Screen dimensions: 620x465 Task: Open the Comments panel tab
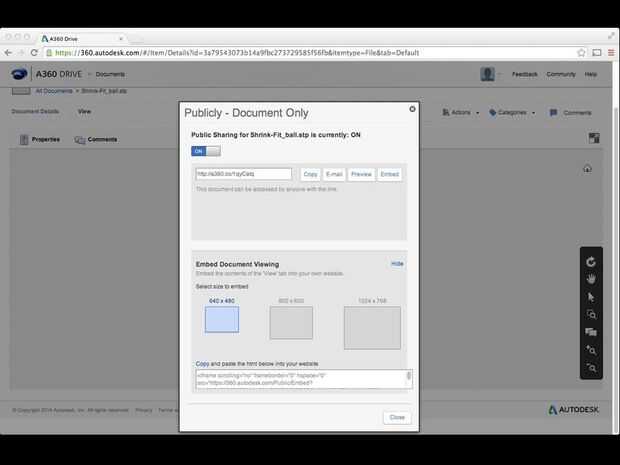tap(96, 140)
